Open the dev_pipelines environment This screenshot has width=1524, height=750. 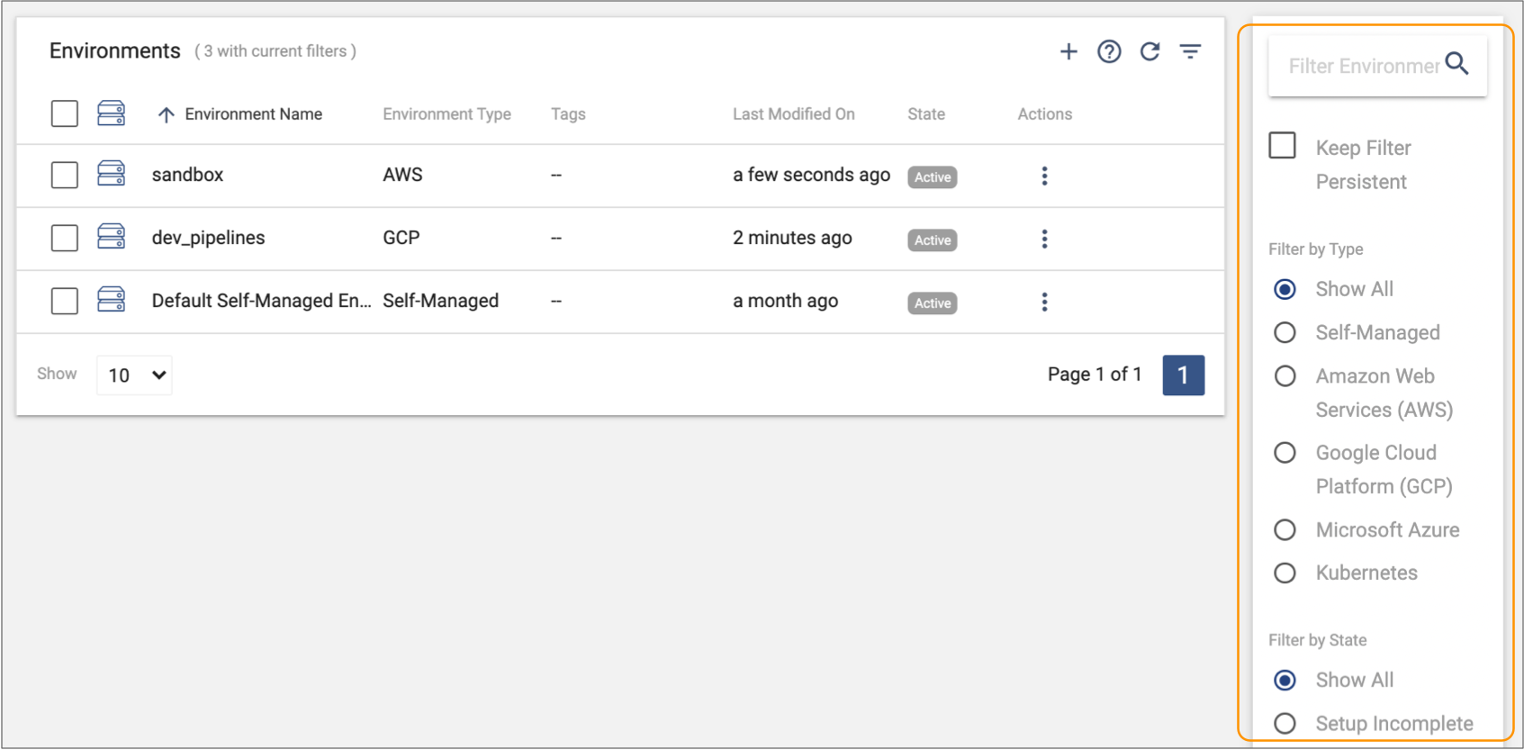[208, 238]
